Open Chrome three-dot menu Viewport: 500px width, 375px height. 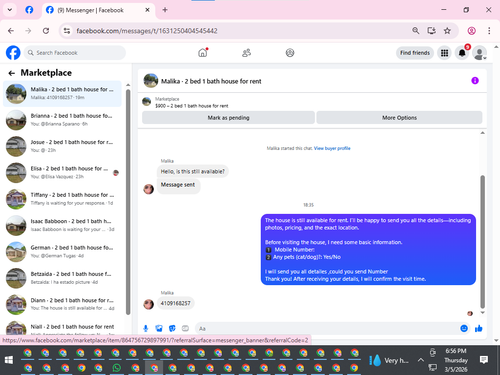[489, 31]
